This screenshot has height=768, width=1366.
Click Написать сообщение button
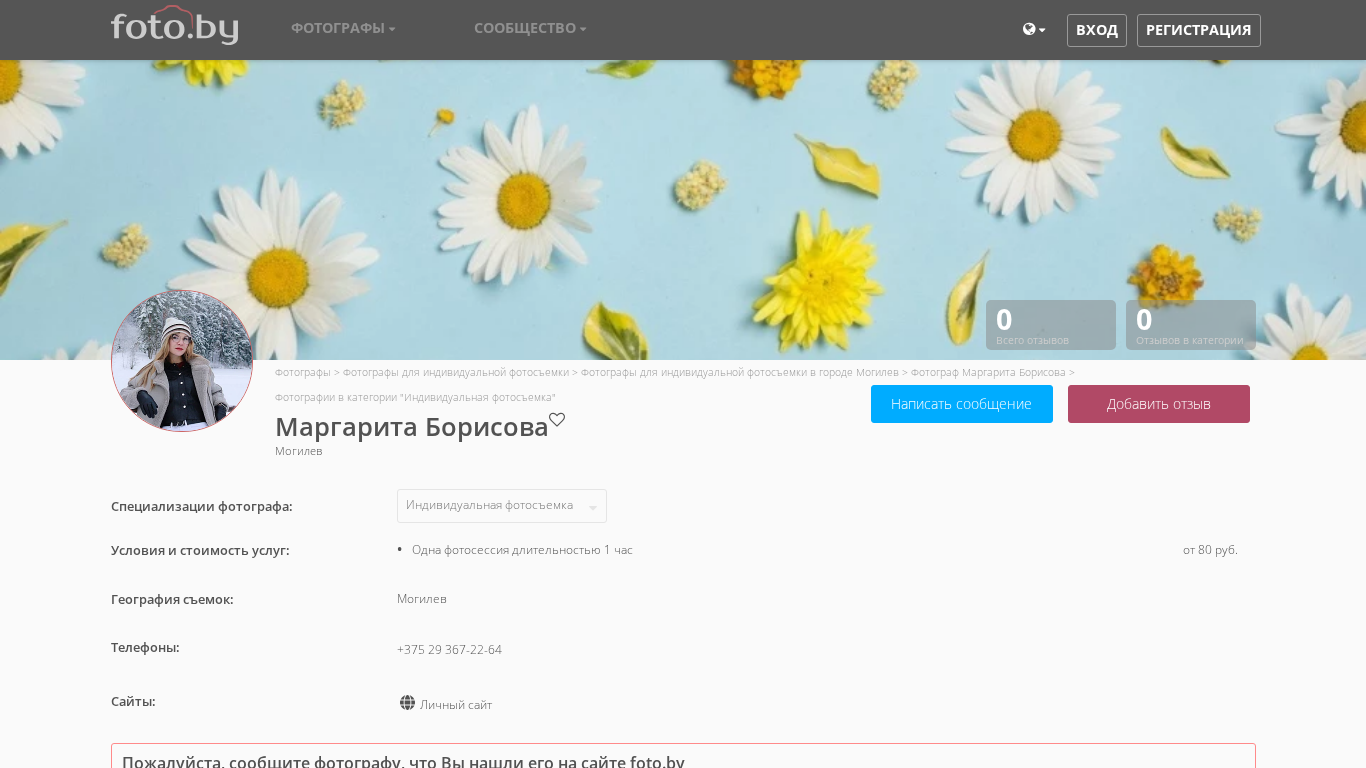(961, 404)
